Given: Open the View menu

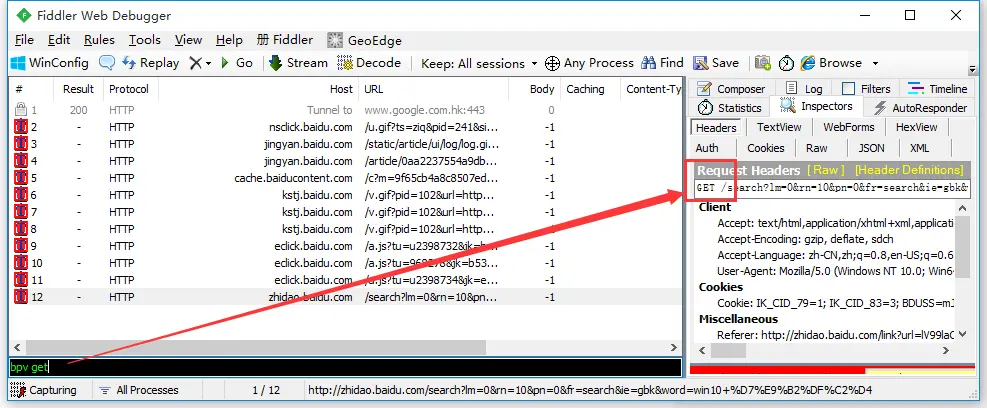Looking at the screenshot, I should tap(188, 40).
